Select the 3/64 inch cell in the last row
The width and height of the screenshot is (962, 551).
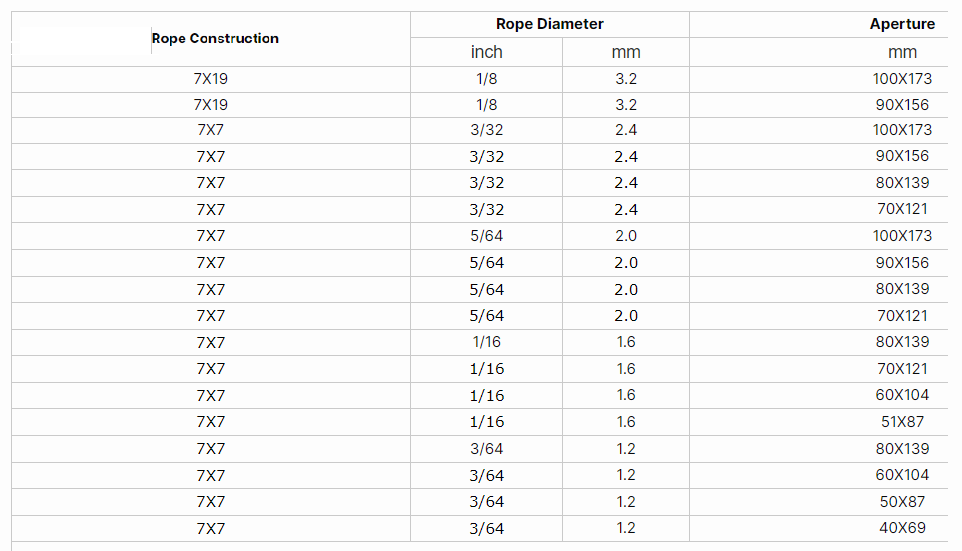(x=486, y=528)
